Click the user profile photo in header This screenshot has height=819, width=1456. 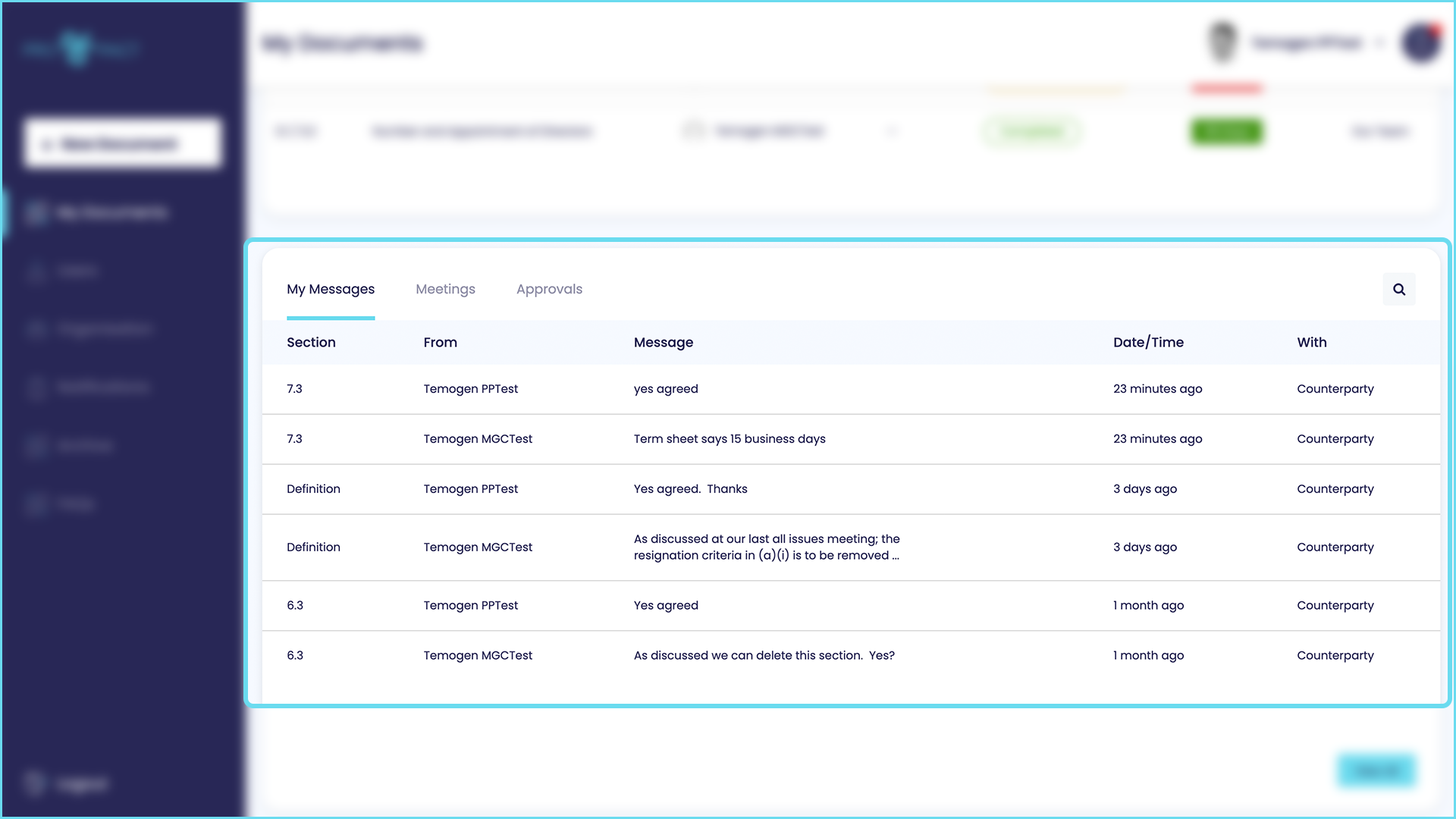pos(1222,42)
